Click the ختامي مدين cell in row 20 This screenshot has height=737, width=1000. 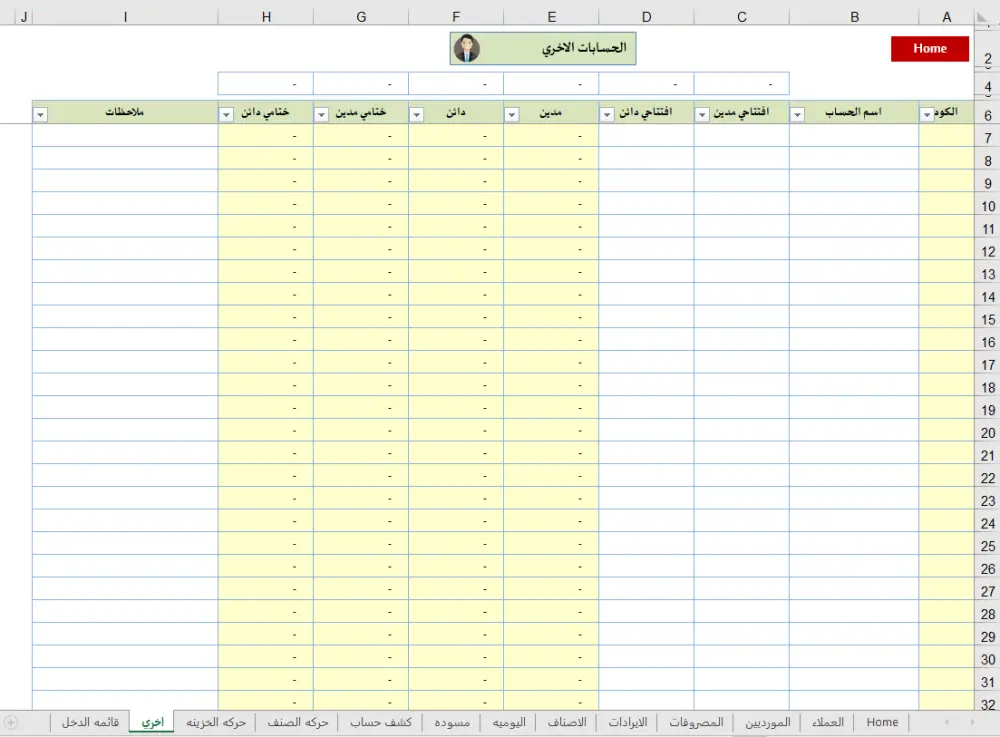pyautogui.click(x=361, y=430)
